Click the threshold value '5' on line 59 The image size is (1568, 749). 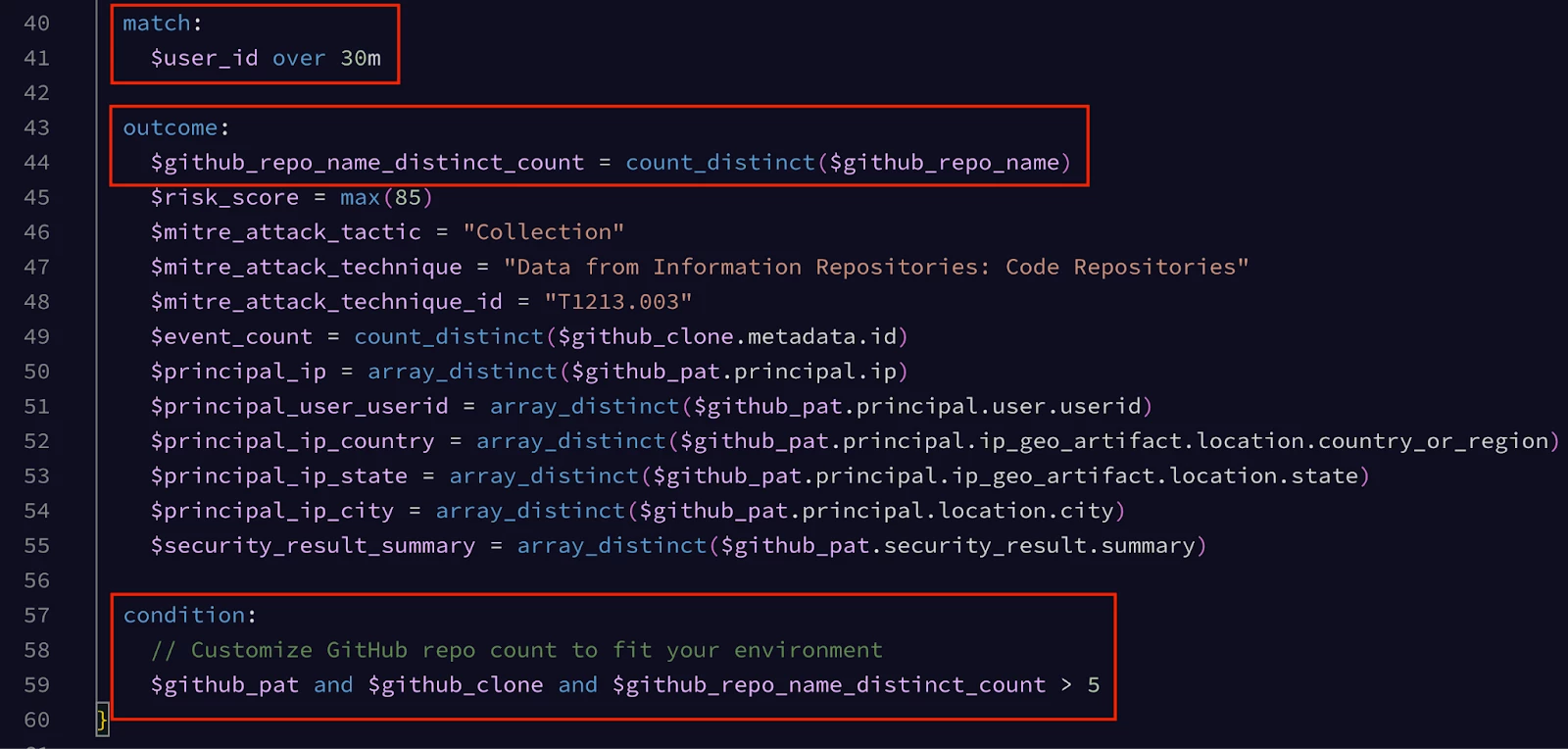1094,685
